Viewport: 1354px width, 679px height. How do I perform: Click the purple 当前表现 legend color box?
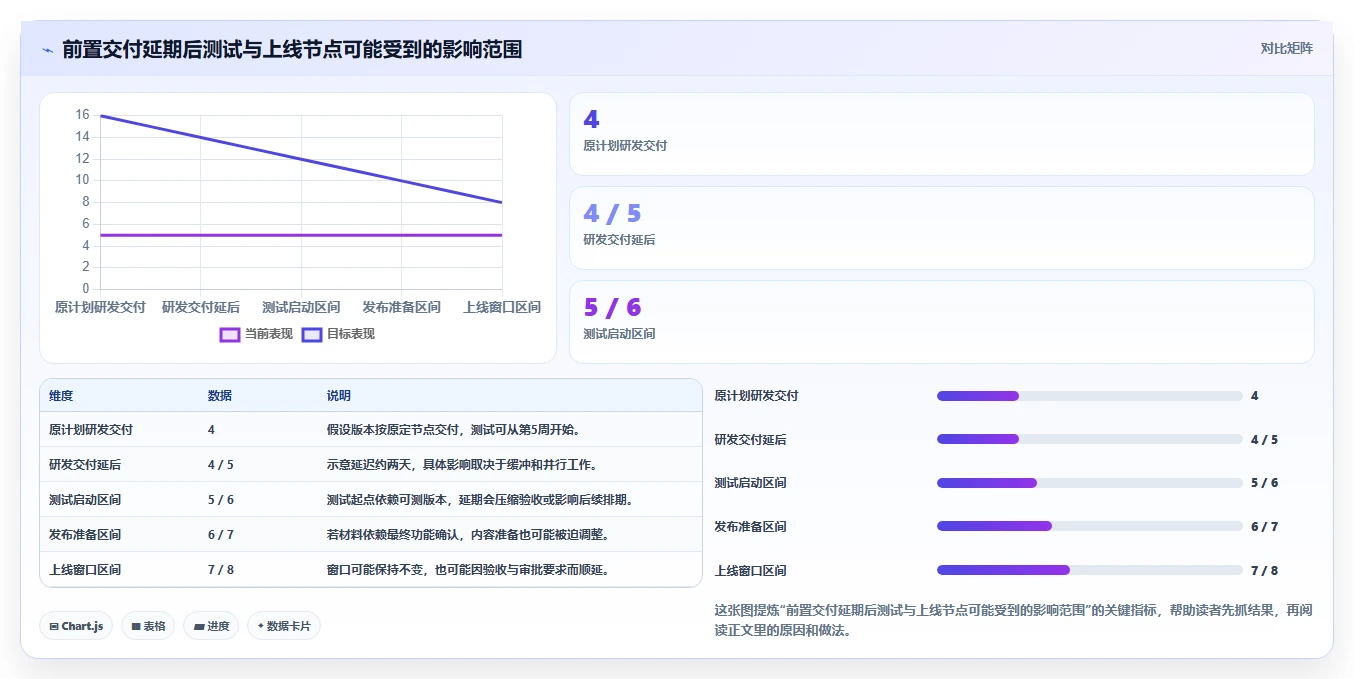(x=230, y=334)
